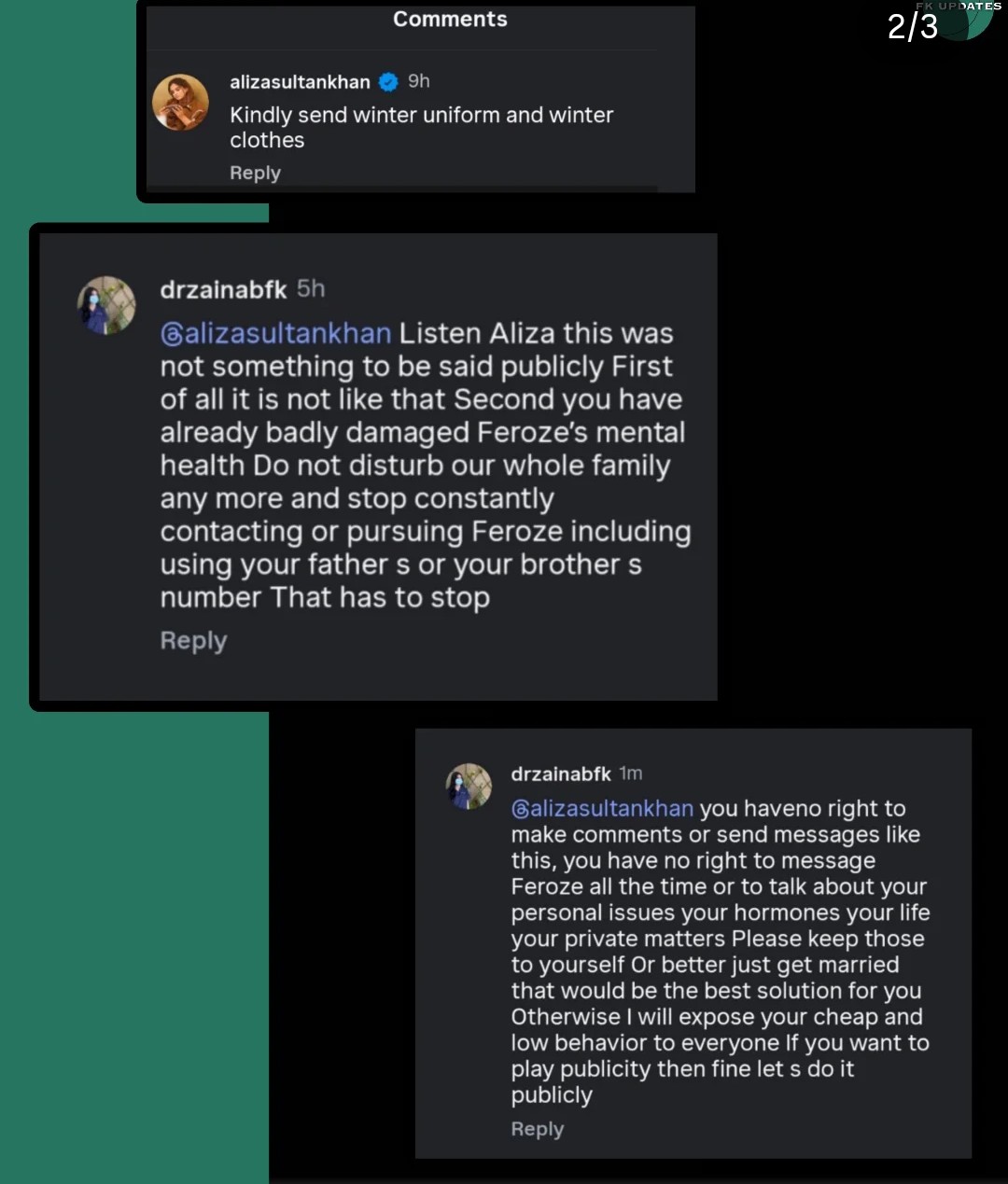The image size is (1008, 1184).
Task: Click the alizasultankhan username
Action: tap(300, 82)
